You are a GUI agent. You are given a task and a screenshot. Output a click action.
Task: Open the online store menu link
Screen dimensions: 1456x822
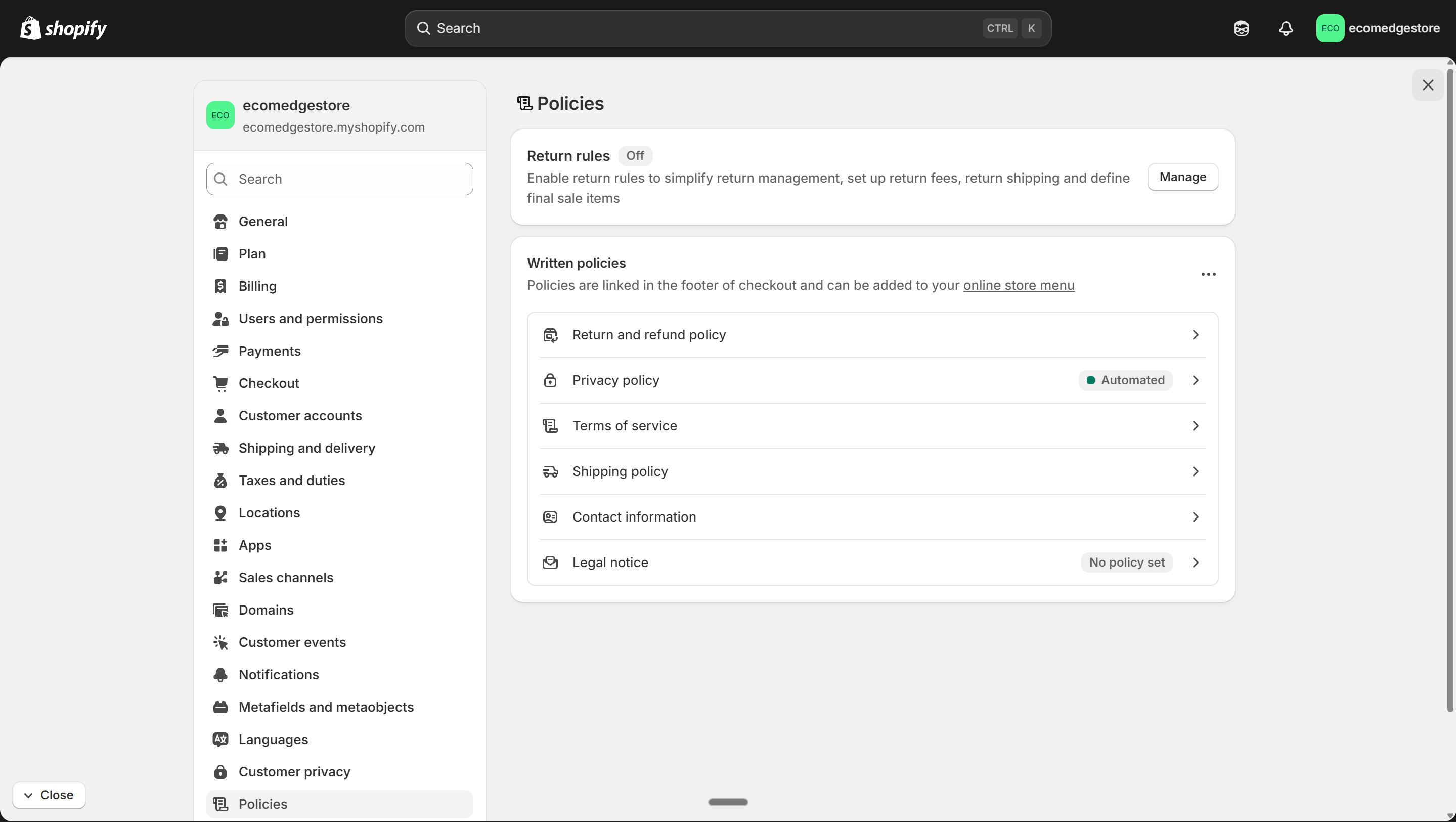(1019, 285)
